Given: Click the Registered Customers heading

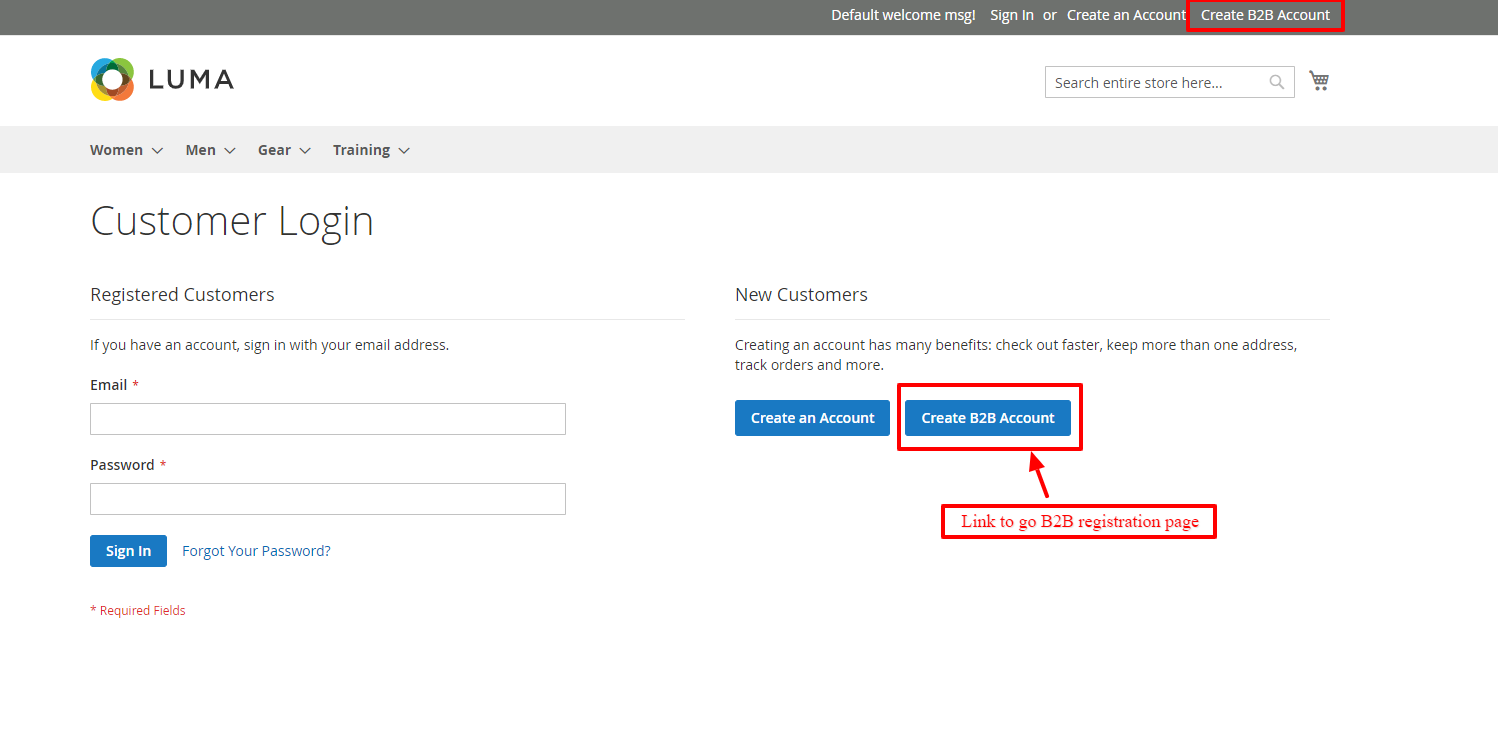Looking at the screenshot, I should (x=182, y=295).
